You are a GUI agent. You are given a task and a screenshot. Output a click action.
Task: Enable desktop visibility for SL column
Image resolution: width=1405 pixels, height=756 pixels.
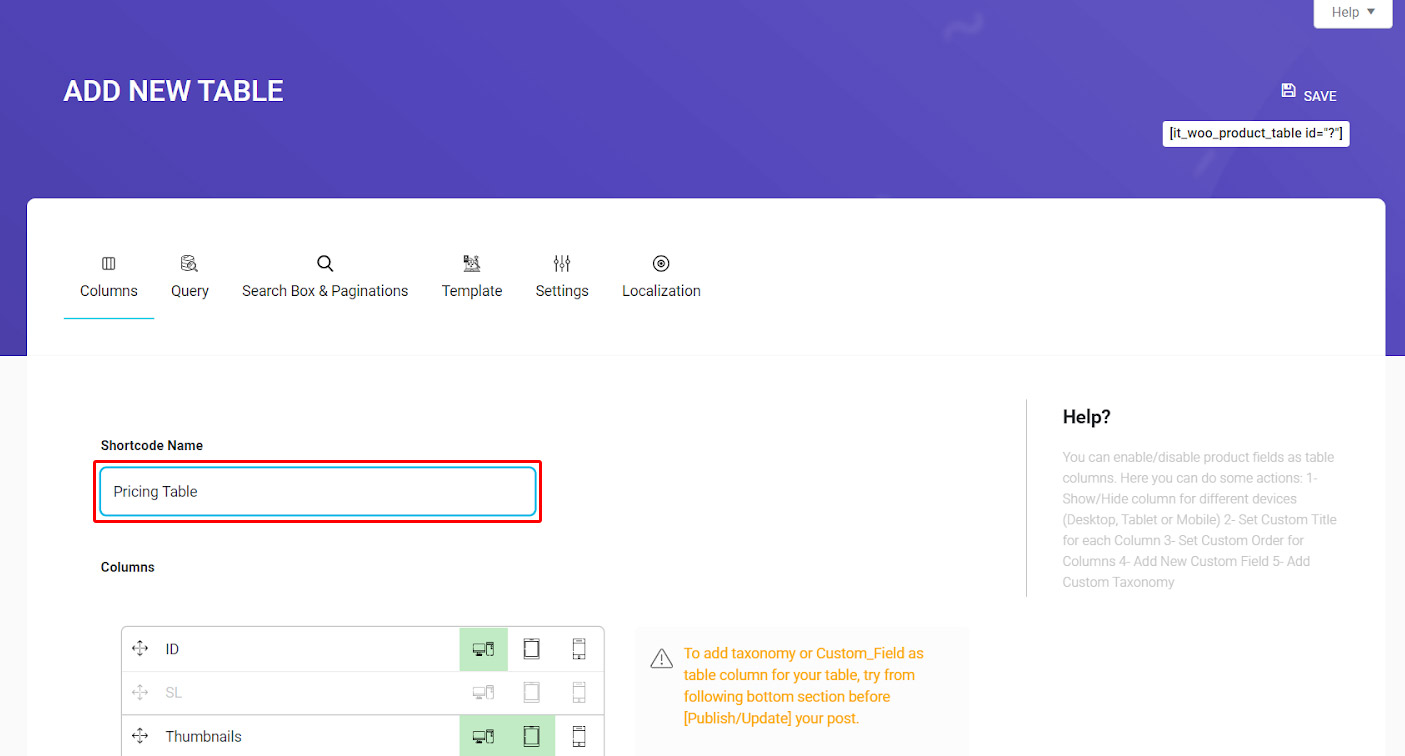(483, 693)
